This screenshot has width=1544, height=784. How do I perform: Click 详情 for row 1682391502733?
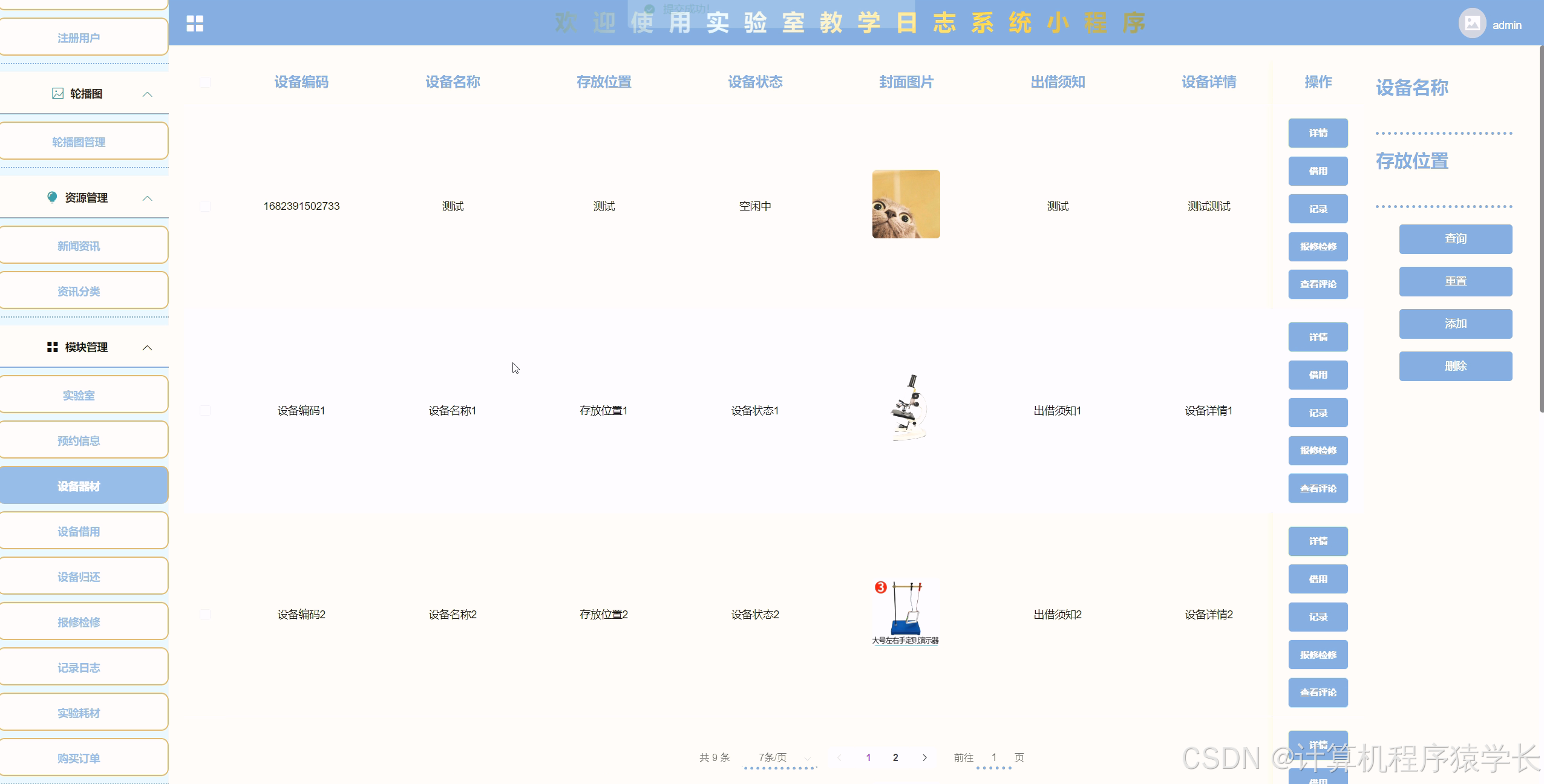click(x=1318, y=133)
